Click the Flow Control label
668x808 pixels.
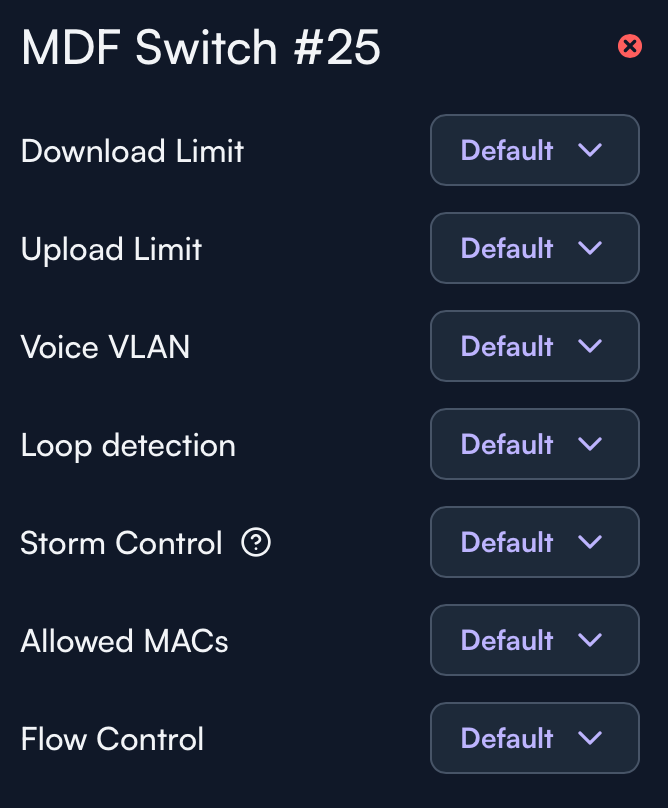pos(112,739)
